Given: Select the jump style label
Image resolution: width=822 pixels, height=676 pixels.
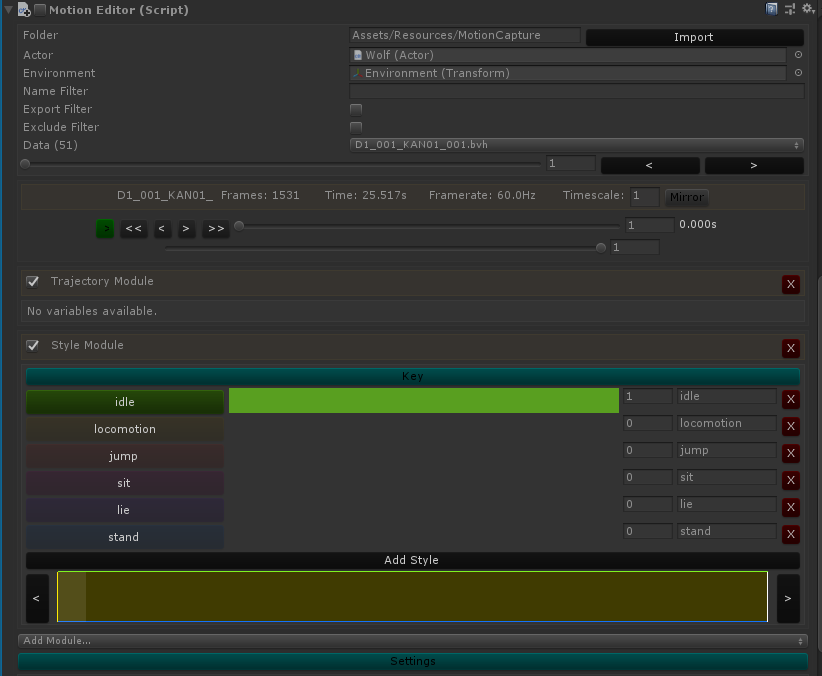Looking at the screenshot, I should pyautogui.click(x=124, y=456).
